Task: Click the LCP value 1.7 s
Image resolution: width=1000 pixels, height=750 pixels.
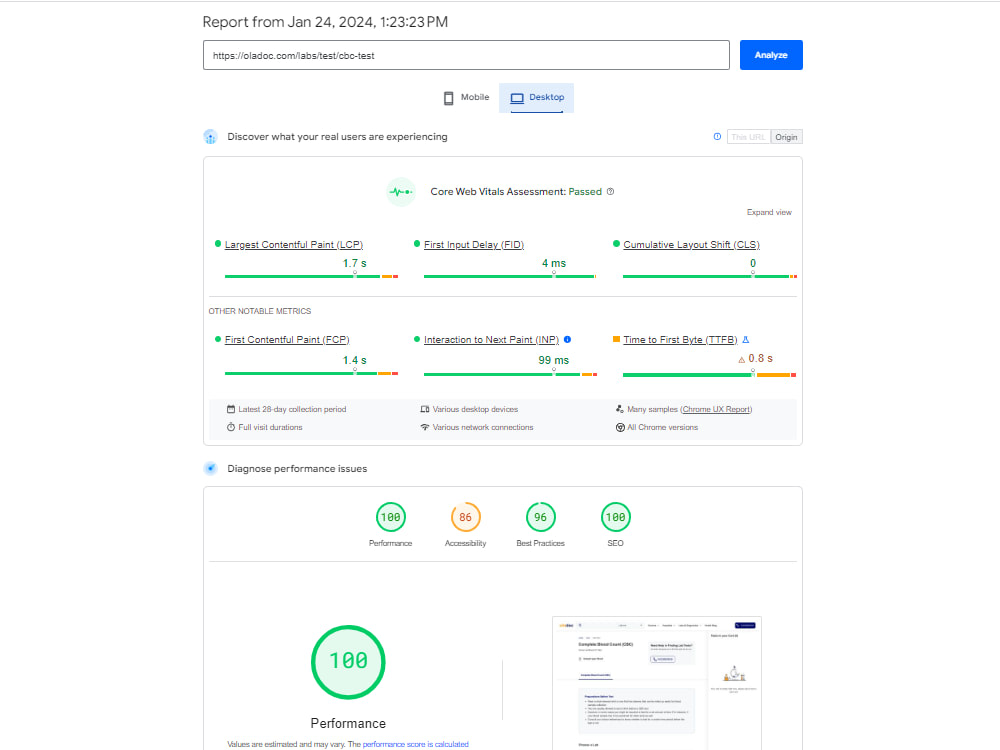Action: pyautogui.click(x=355, y=263)
